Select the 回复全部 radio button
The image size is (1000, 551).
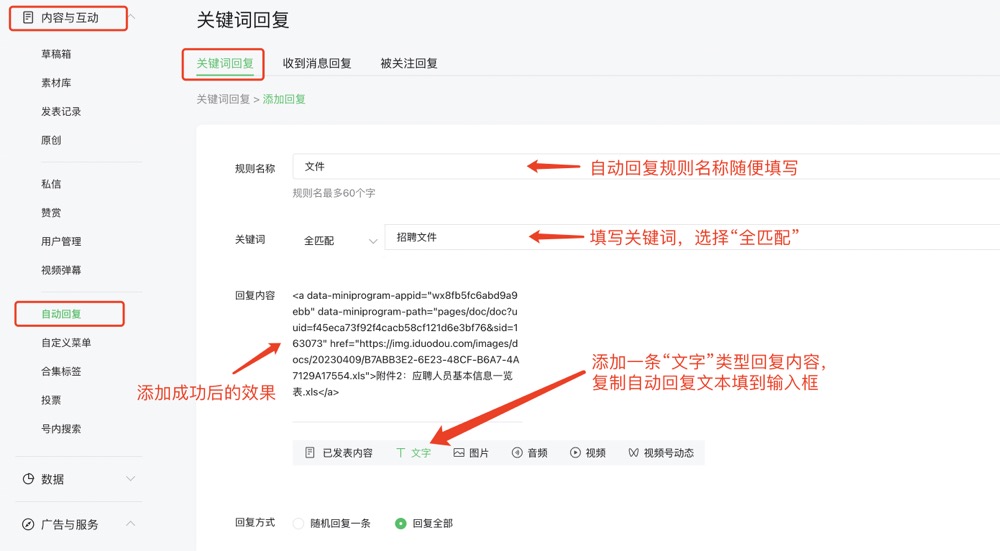click(x=401, y=523)
